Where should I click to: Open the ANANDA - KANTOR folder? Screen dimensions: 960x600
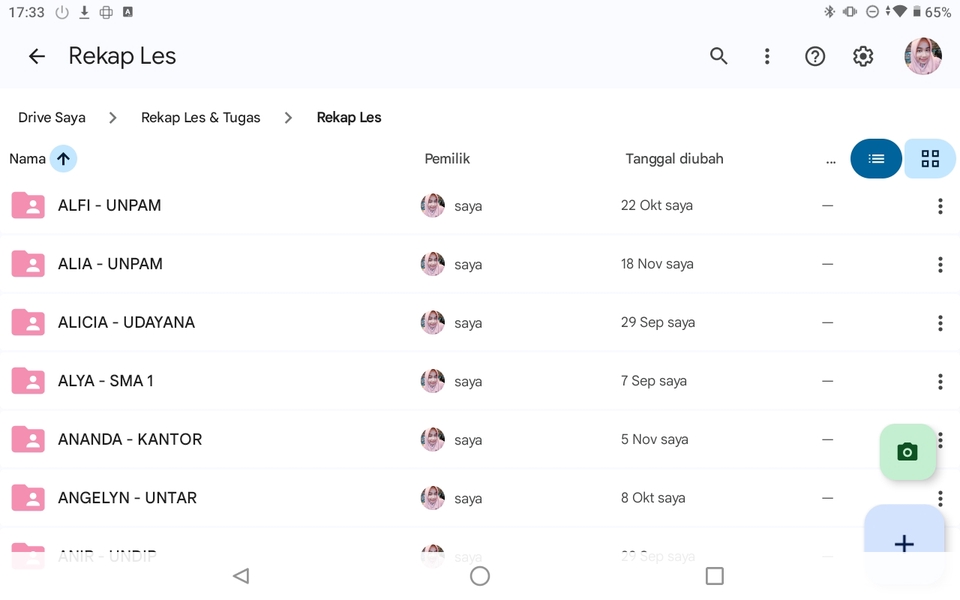130,440
